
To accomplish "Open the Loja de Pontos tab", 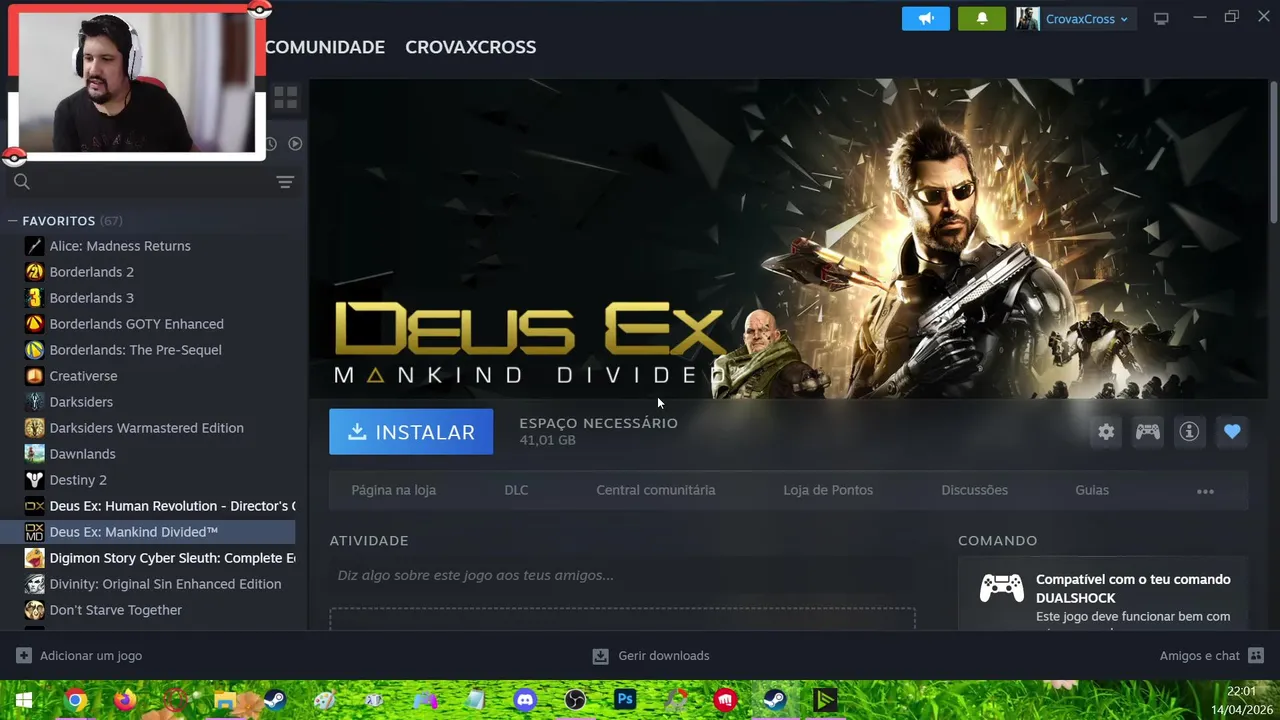I will [x=828, y=490].
